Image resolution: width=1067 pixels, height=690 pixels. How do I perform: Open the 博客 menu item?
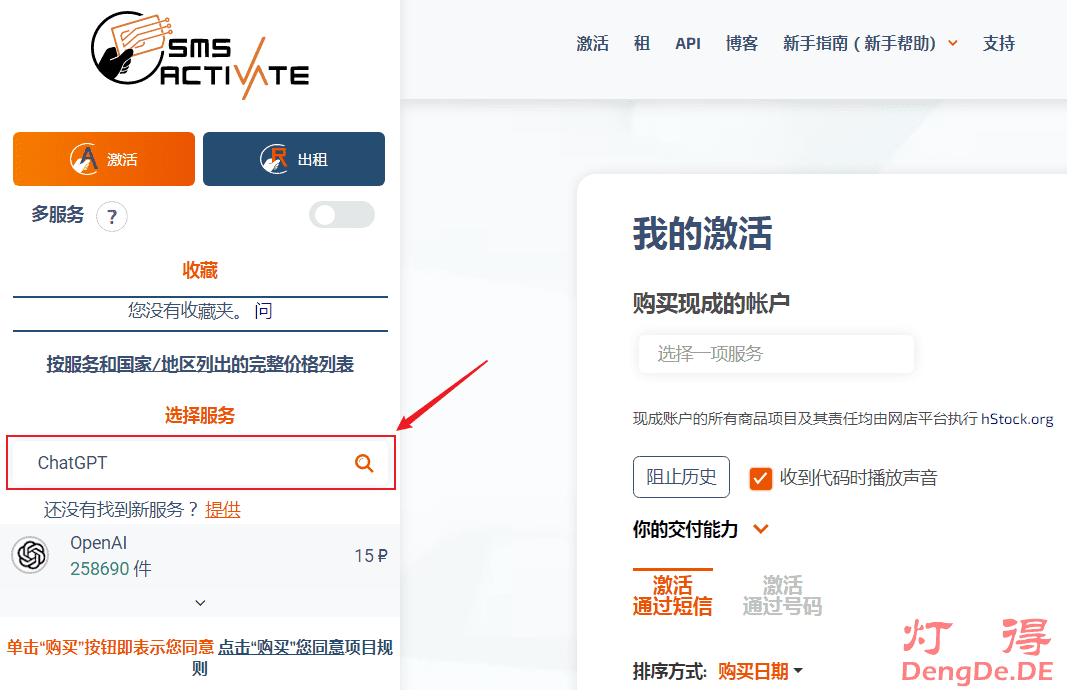coord(742,43)
